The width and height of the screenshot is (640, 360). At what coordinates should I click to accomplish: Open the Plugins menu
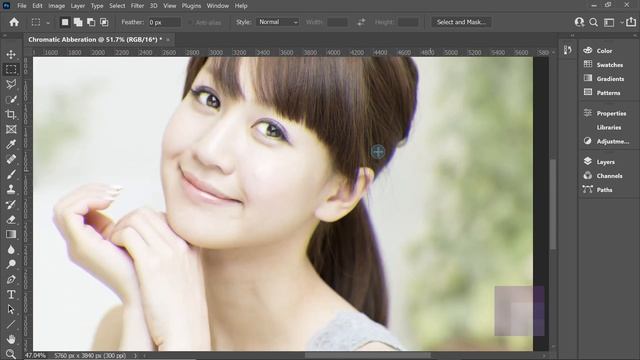(x=191, y=6)
